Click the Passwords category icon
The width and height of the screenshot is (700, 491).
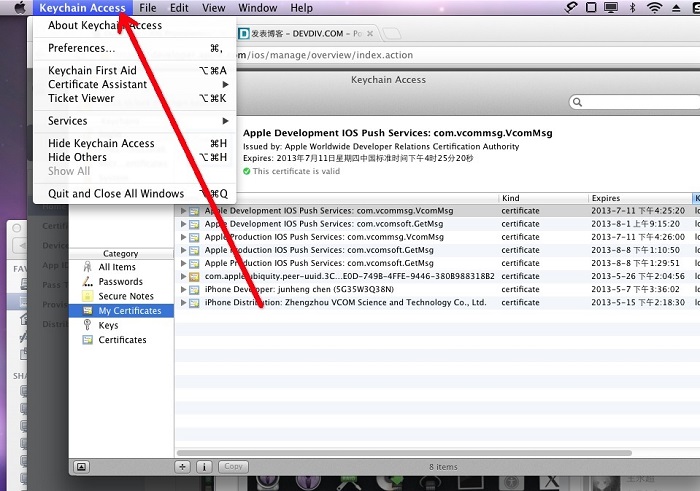click(88, 282)
